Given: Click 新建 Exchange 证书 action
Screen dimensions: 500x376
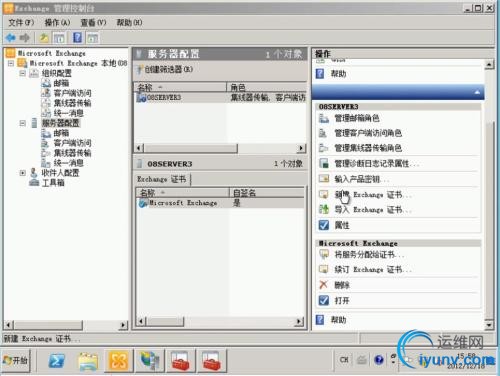Looking at the screenshot, I should coord(373,195).
